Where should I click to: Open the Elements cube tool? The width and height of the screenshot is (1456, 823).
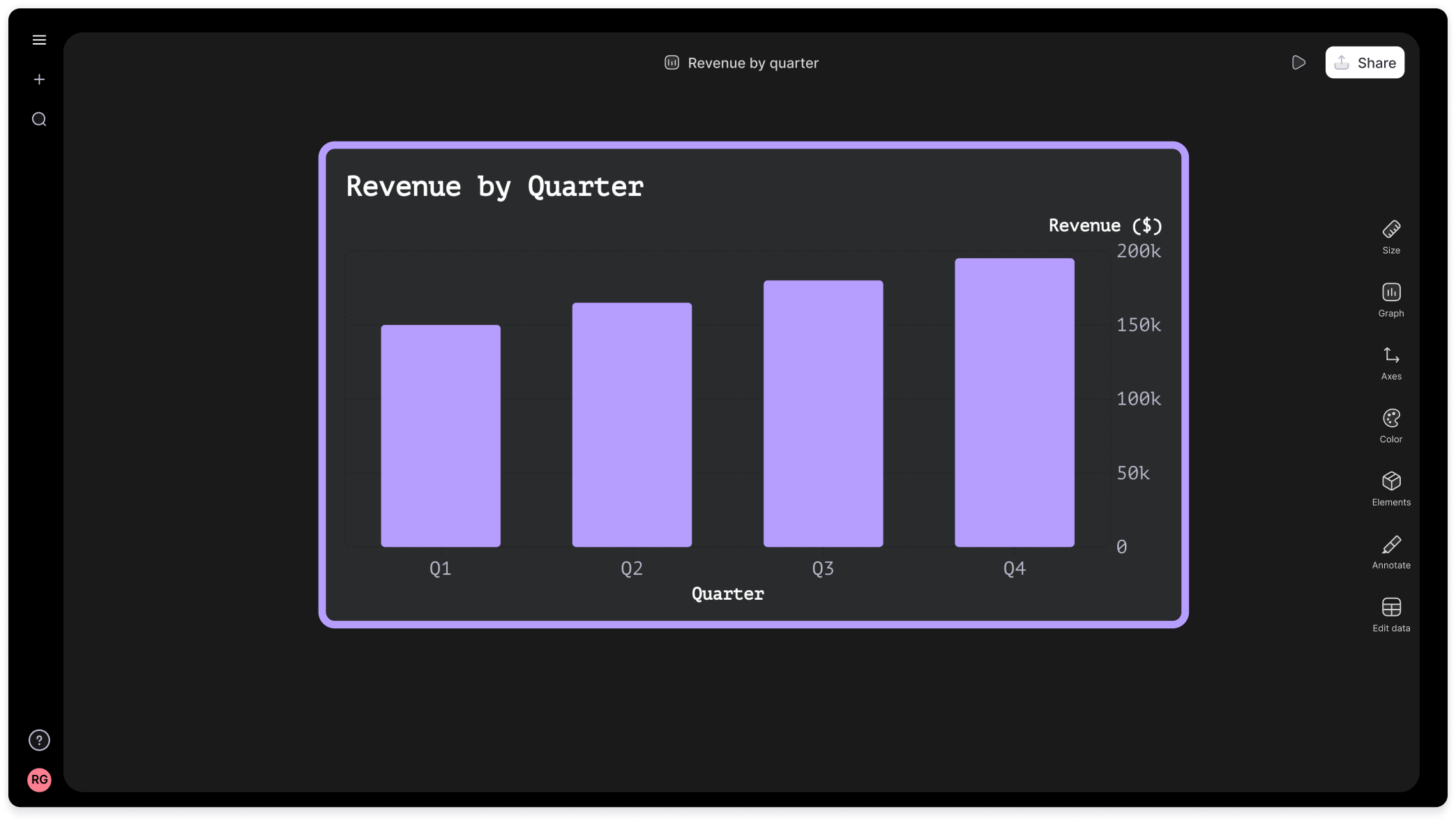pyautogui.click(x=1390, y=488)
